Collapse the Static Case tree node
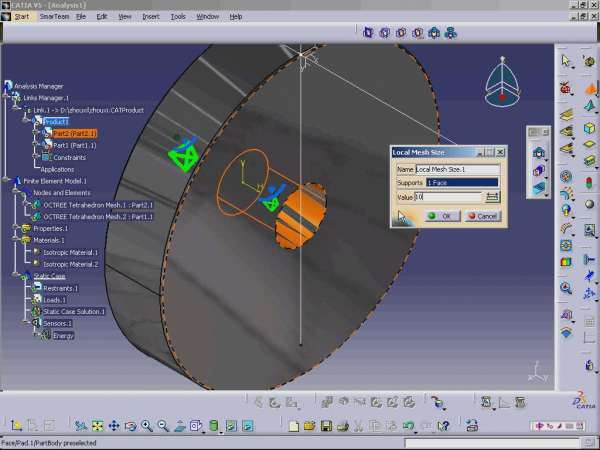 click(x=15, y=274)
